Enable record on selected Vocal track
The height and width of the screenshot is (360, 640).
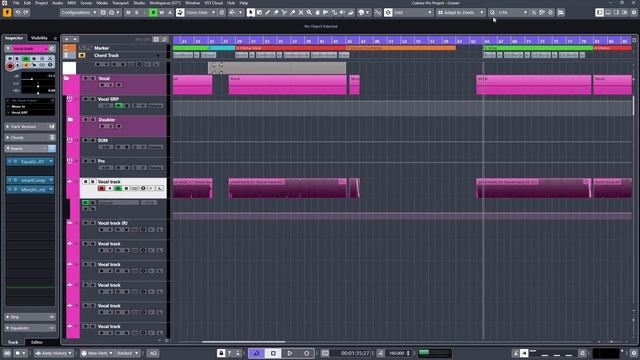pos(102,188)
